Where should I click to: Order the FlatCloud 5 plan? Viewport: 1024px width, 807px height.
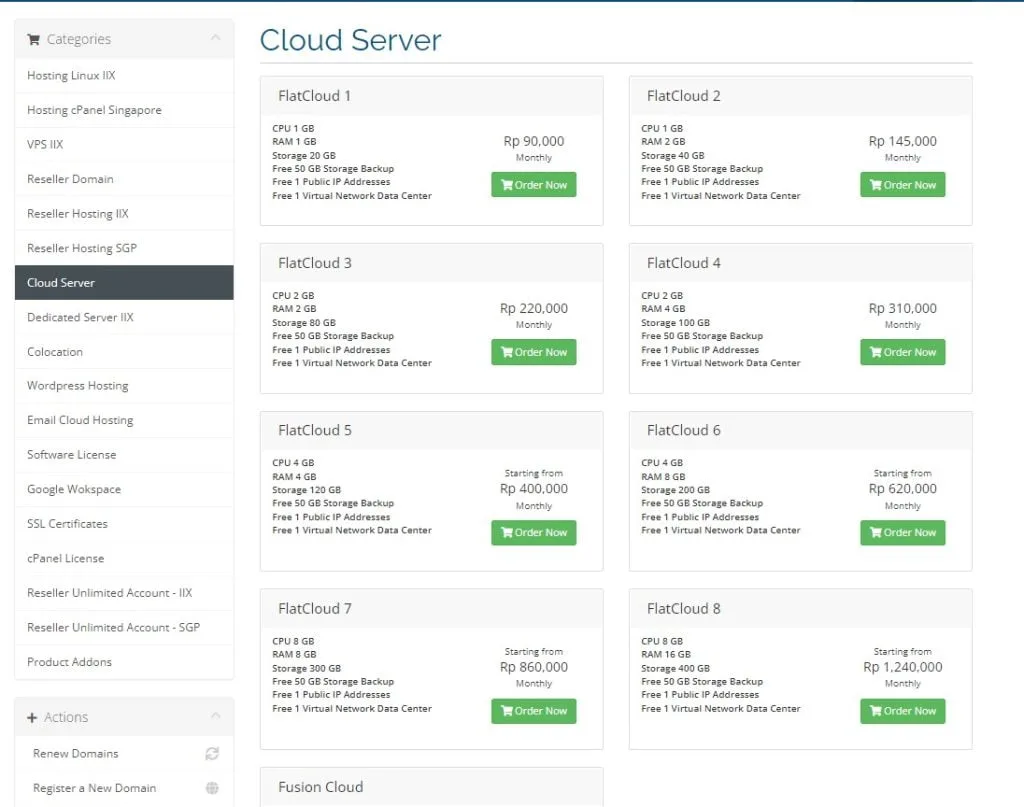point(533,533)
